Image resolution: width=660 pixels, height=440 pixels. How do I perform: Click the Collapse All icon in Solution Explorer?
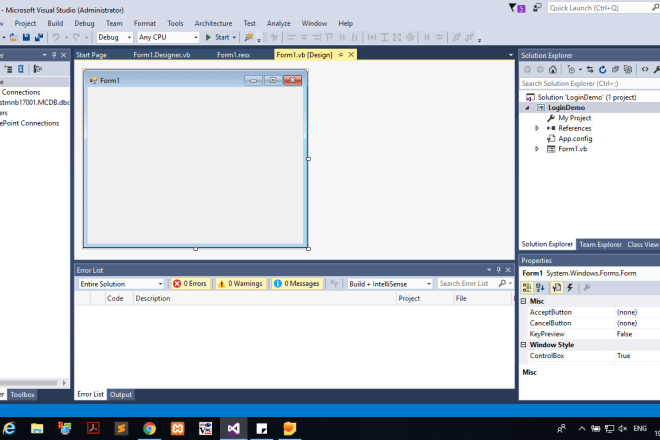click(615, 69)
